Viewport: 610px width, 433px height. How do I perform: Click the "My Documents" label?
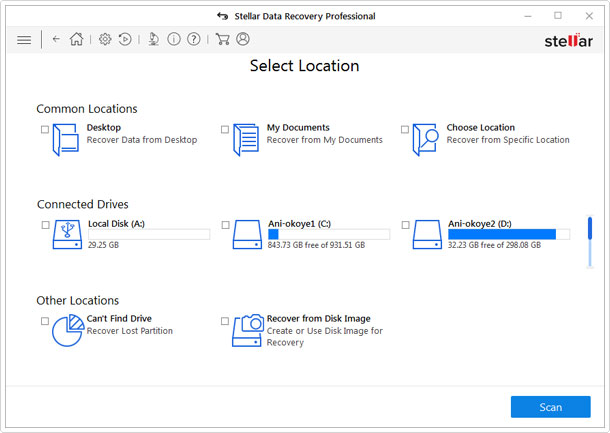[298, 128]
